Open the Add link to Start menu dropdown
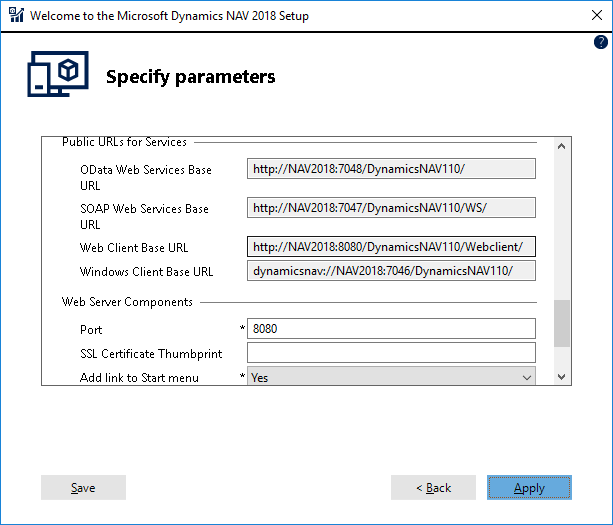This screenshot has height=525, width=613. click(x=391, y=377)
